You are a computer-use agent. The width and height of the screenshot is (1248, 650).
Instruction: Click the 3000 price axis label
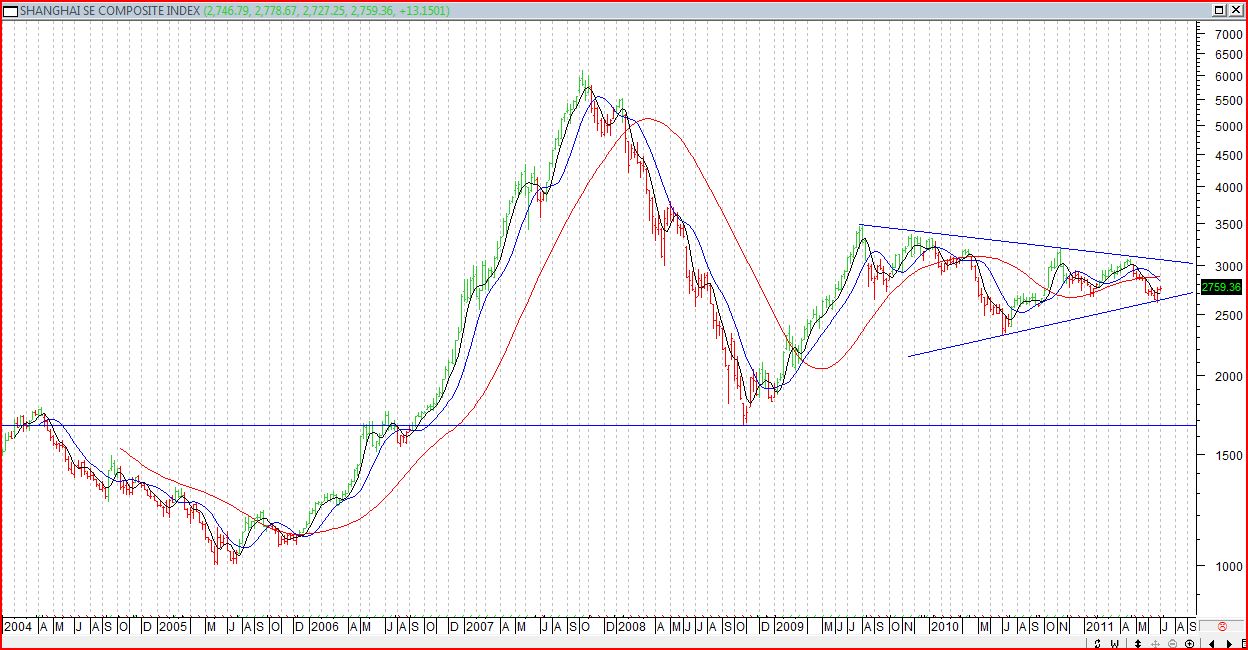(x=1228, y=267)
